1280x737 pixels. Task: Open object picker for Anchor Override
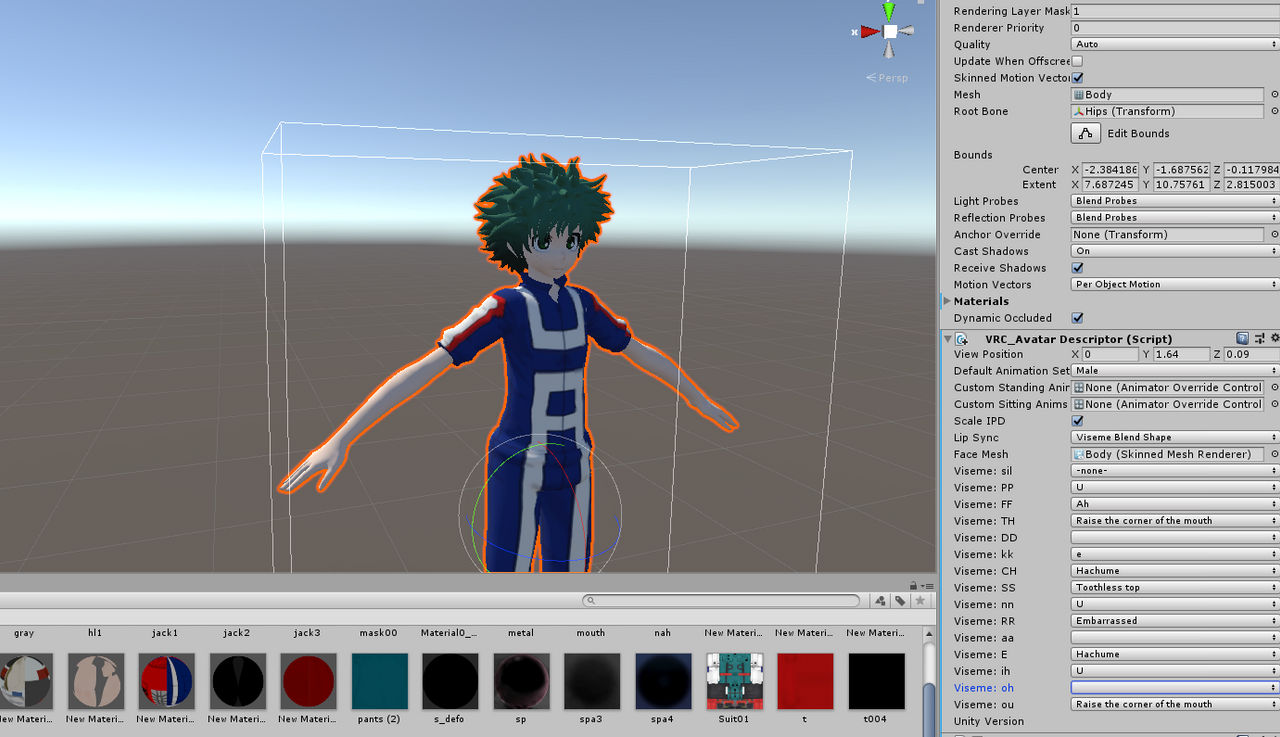pyautogui.click(x=1274, y=235)
